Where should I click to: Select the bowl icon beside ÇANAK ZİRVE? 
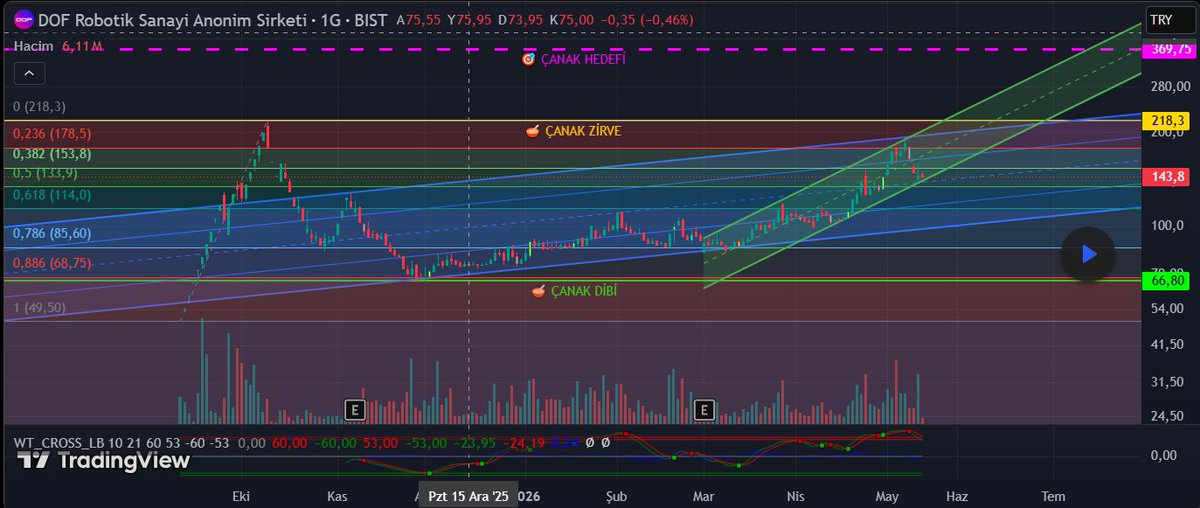(x=533, y=131)
